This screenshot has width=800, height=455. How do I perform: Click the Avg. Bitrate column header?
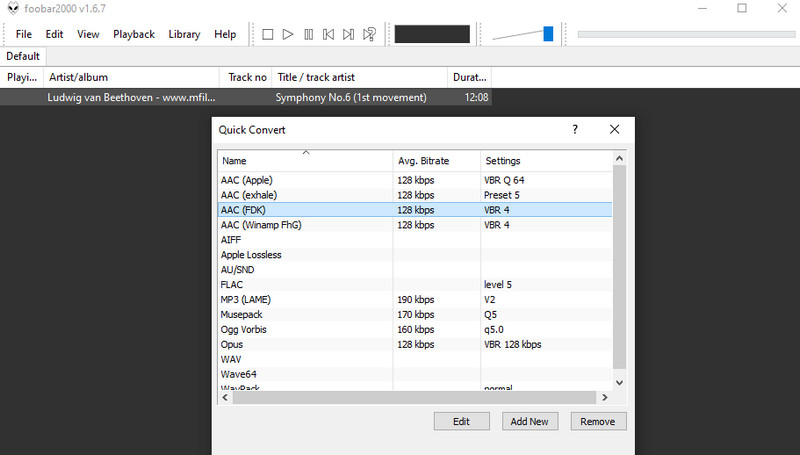tap(437, 161)
